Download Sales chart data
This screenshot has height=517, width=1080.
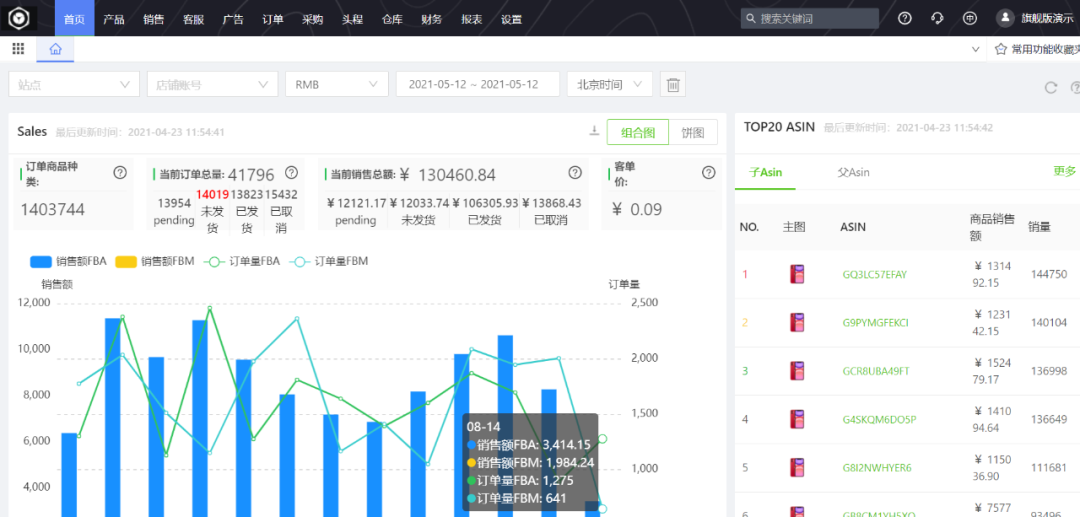point(594,132)
